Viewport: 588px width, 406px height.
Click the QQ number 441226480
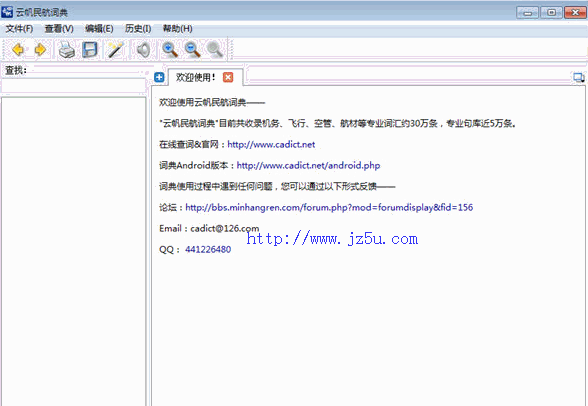(x=208, y=249)
